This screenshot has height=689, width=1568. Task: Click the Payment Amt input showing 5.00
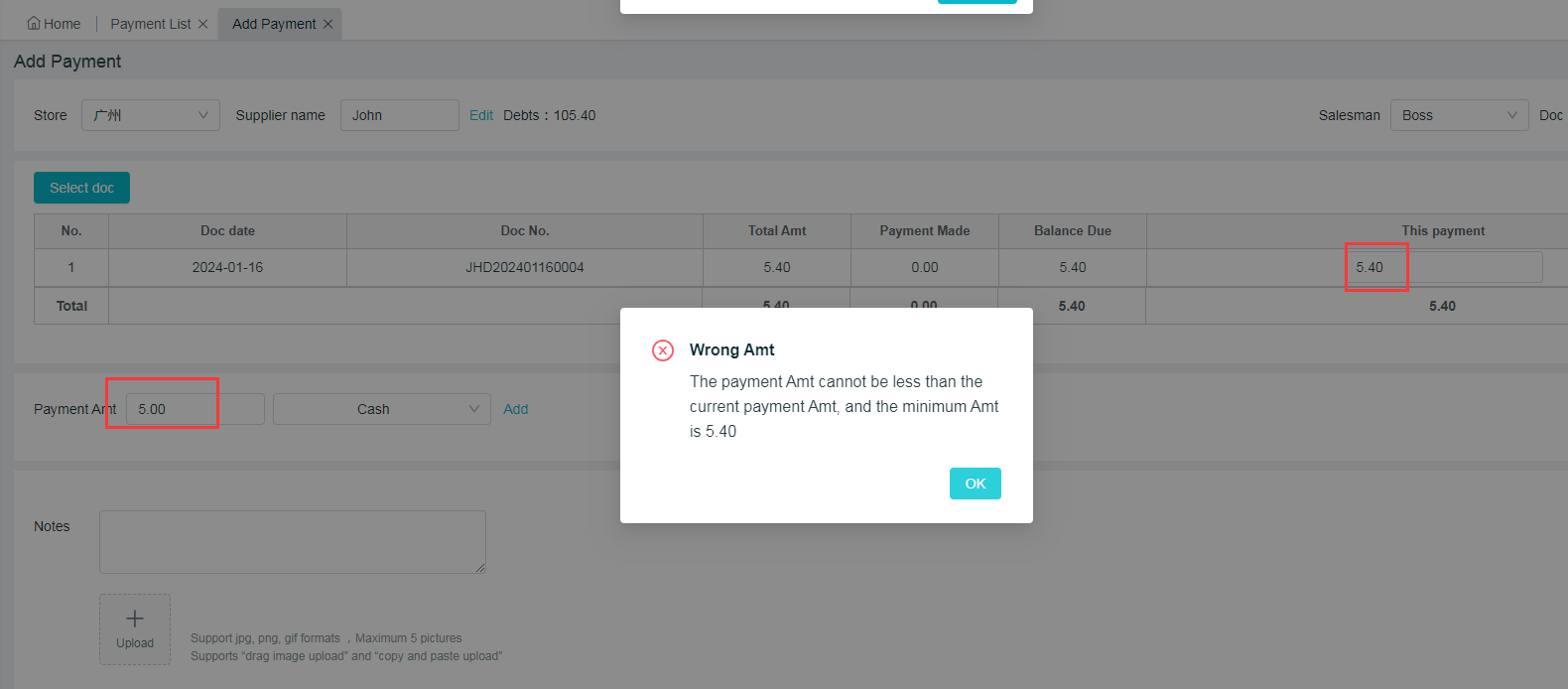[195, 409]
